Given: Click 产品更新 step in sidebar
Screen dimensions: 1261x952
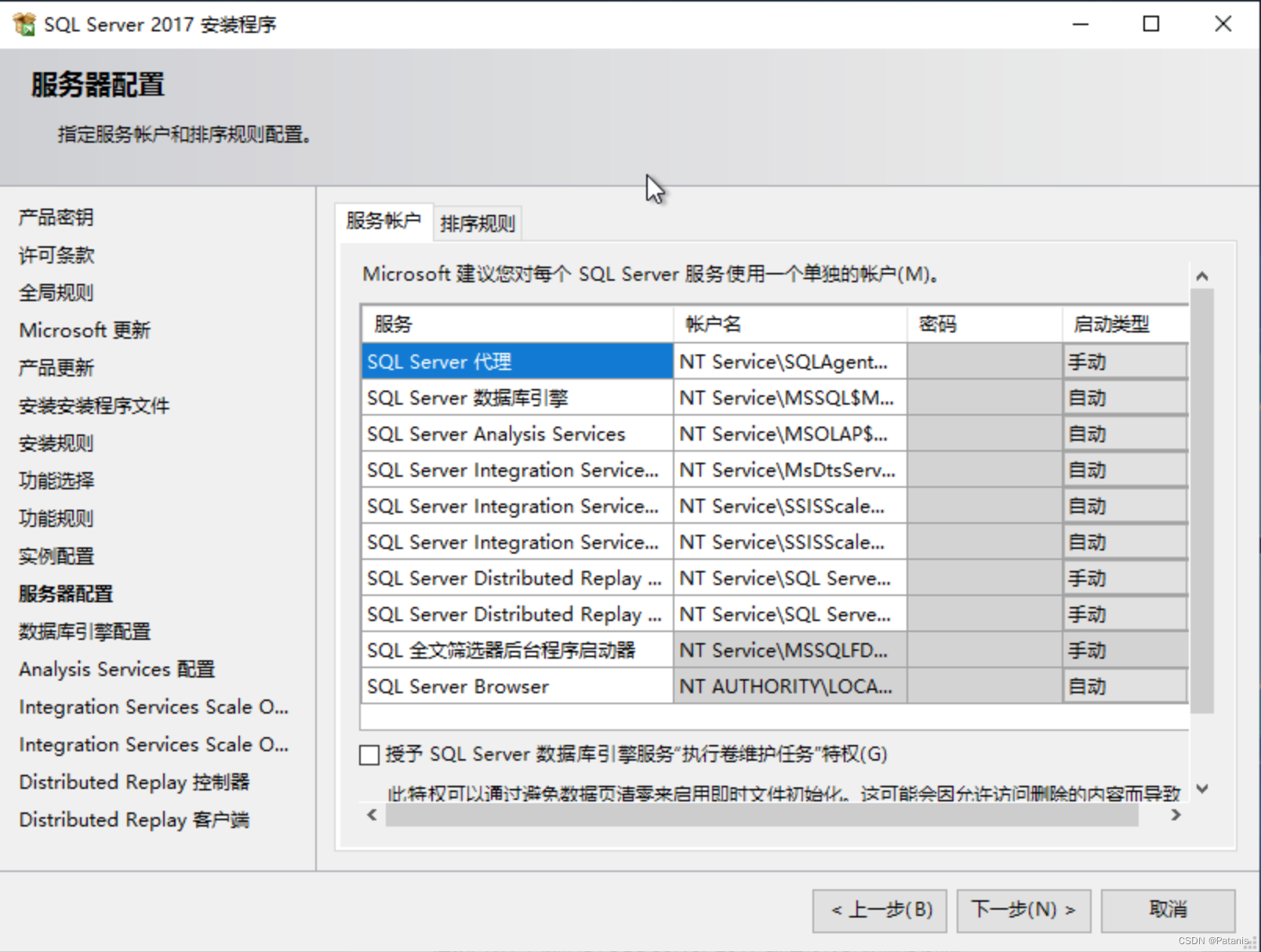Looking at the screenshot, I should coord(56,368).
